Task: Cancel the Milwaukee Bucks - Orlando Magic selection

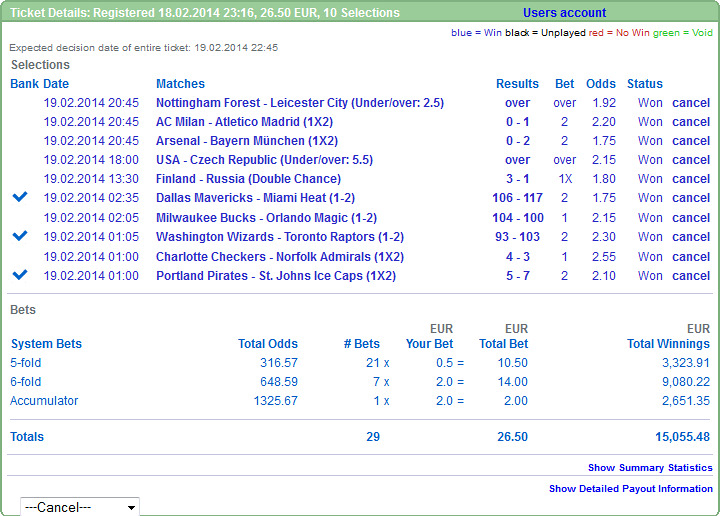Action: click(691, 218)
